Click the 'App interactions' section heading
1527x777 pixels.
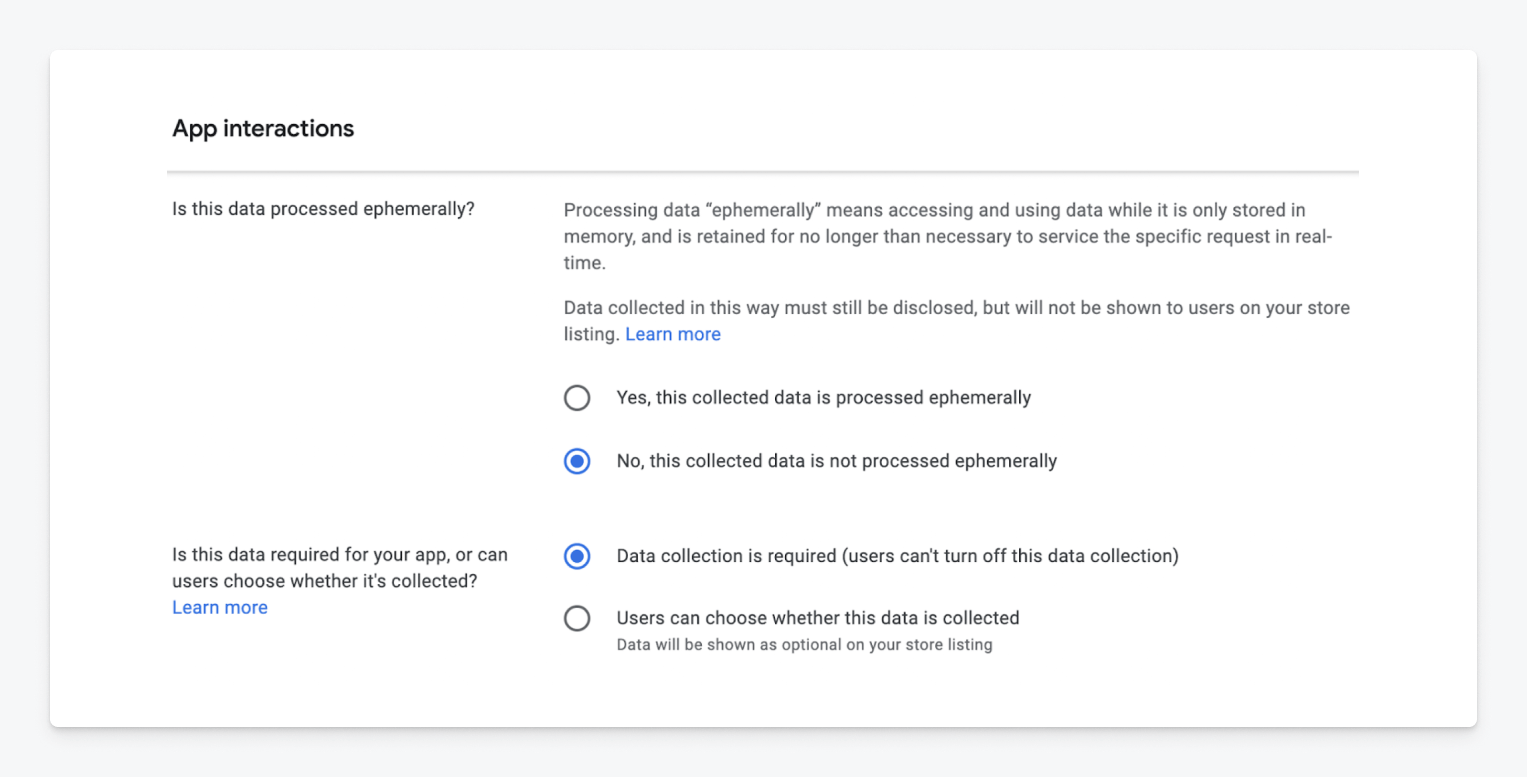tap(263, 129)
